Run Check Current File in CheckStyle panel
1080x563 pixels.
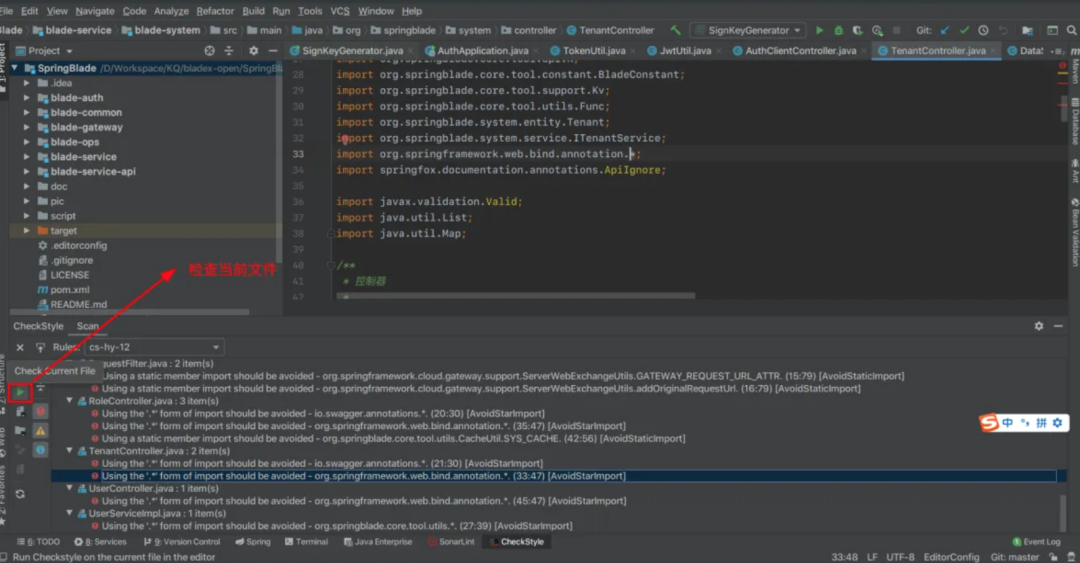[x=20, y=392]
